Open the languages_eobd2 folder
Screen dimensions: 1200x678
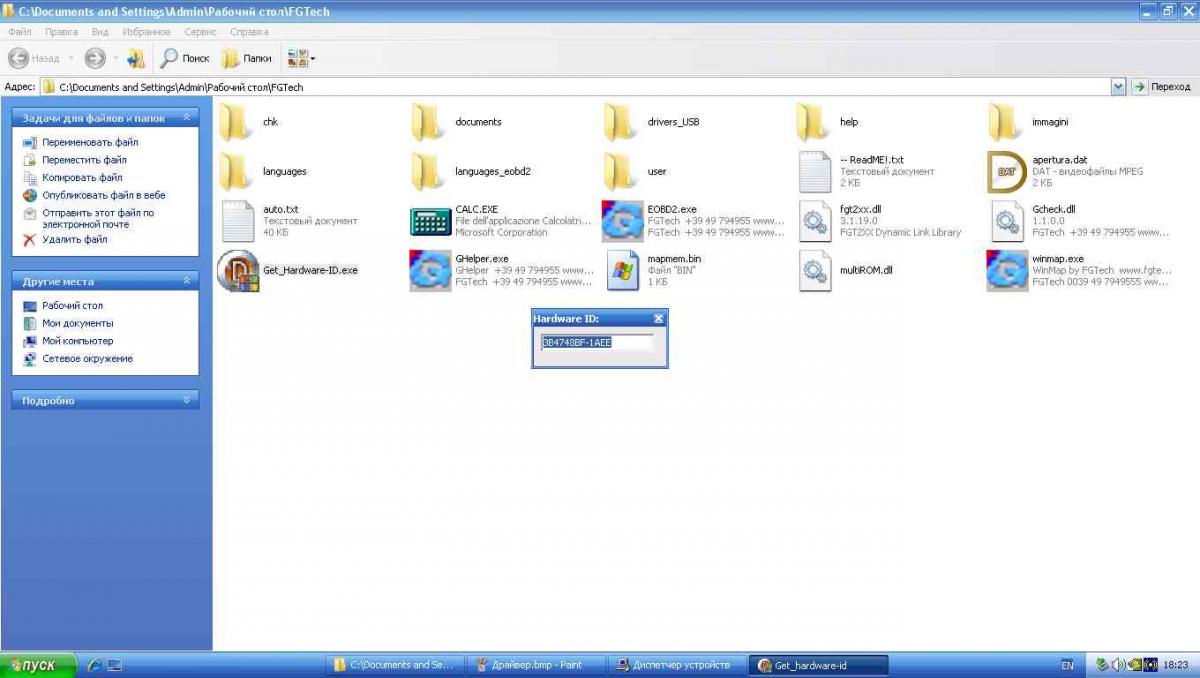[430, 171]
